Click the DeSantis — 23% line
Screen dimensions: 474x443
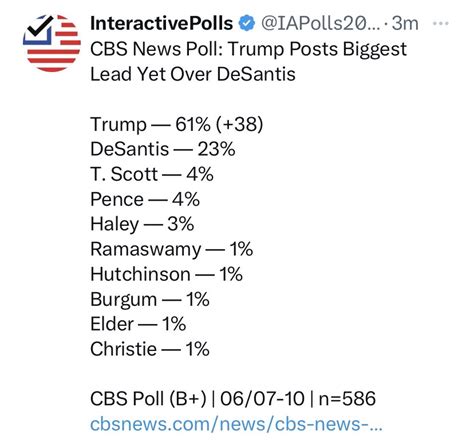click(x=163, y=149)
